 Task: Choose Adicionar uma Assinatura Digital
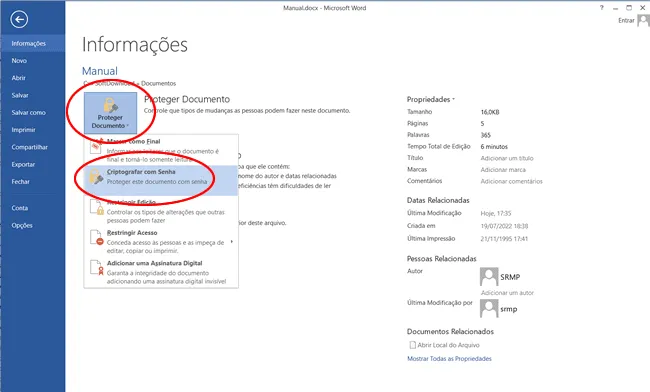click(161, 272)
